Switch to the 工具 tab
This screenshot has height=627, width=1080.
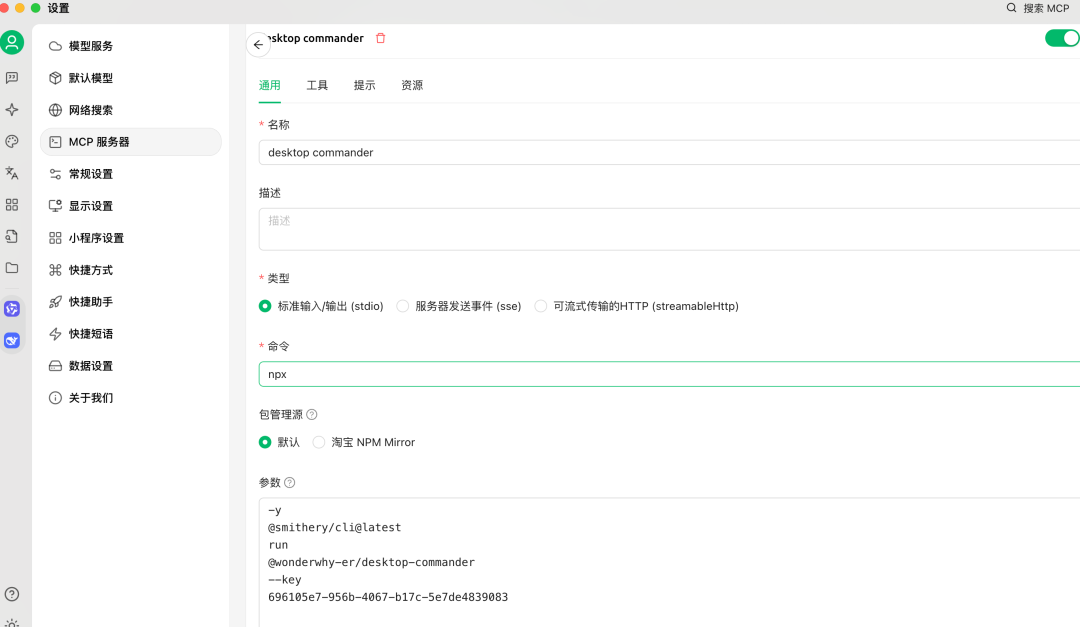click(317, 85)
